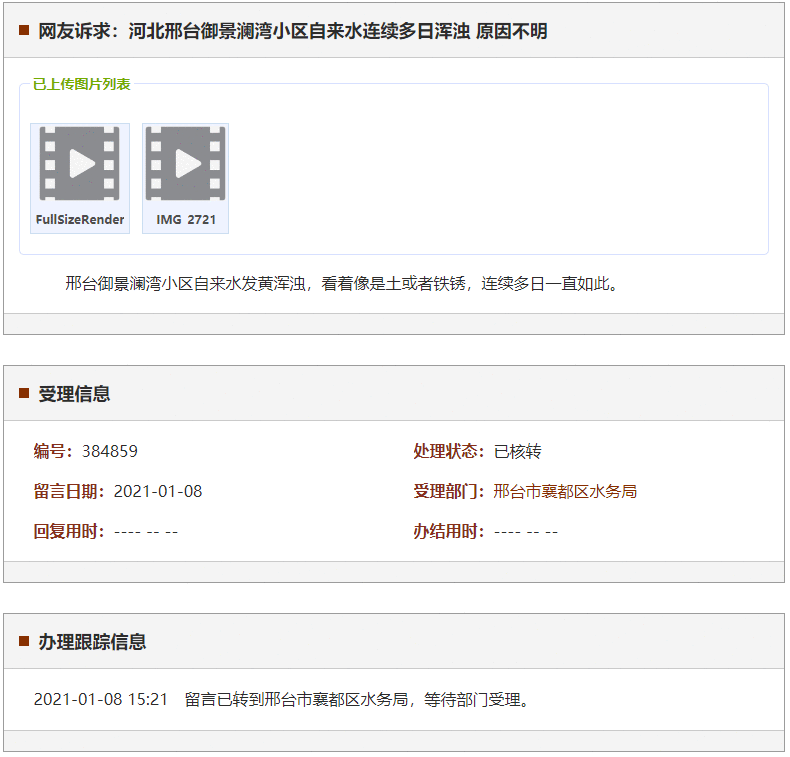Click the red bullet beside 受理信息 heading
Screen dimensions: 790x757
tap(24, 393)
